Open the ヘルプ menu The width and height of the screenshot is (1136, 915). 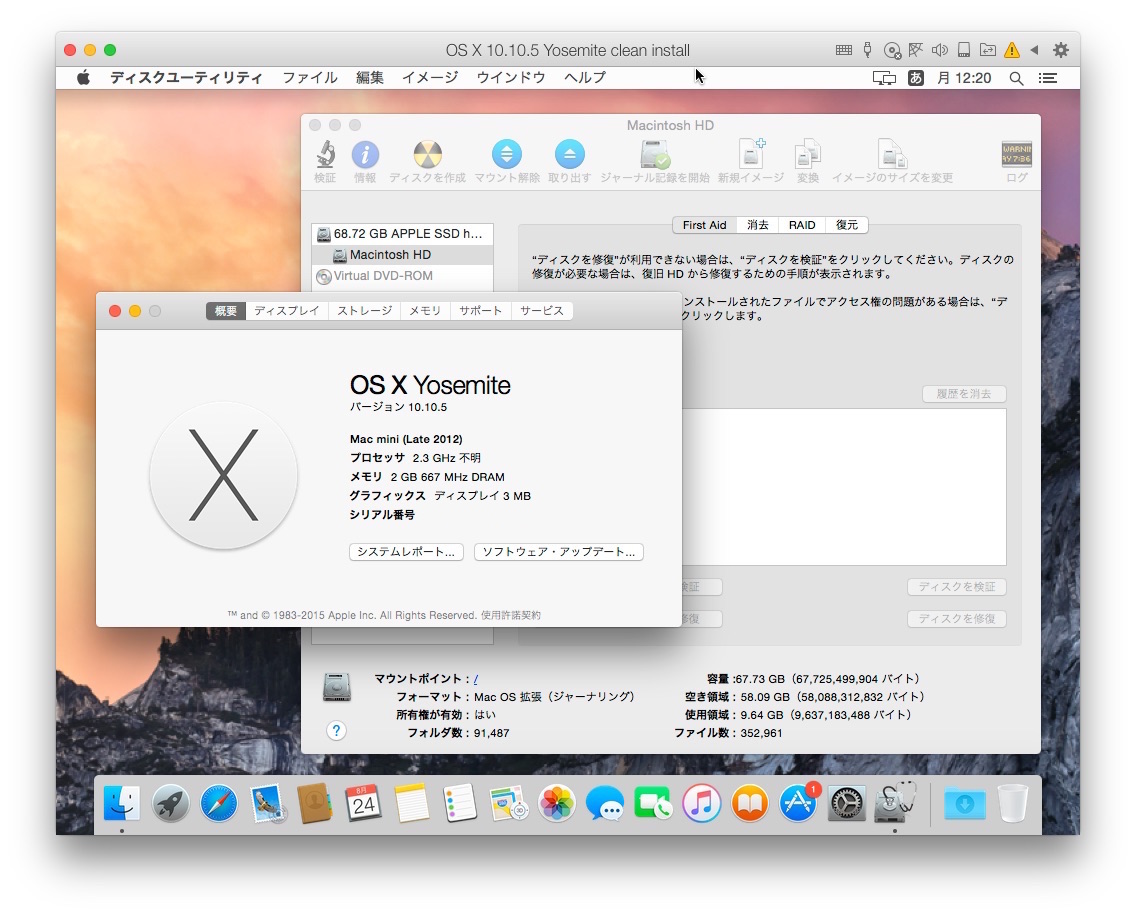pos(585,78)
